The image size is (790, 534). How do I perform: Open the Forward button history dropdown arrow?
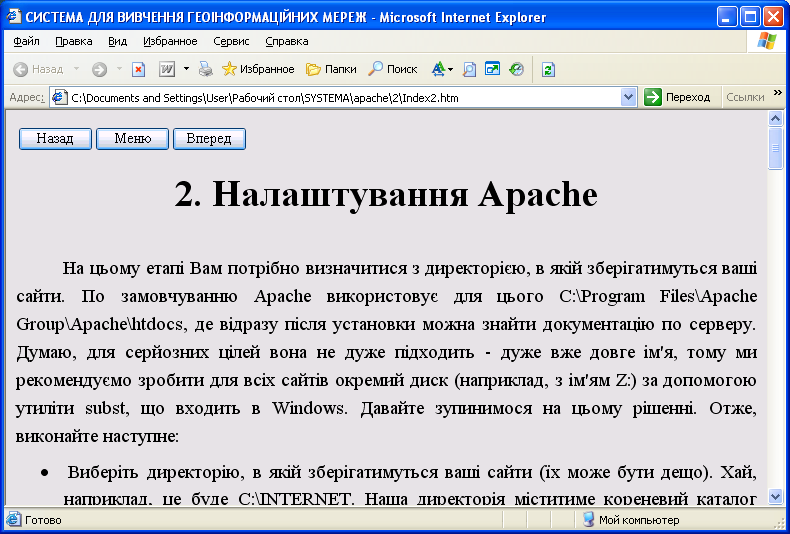tap(119, 69)
